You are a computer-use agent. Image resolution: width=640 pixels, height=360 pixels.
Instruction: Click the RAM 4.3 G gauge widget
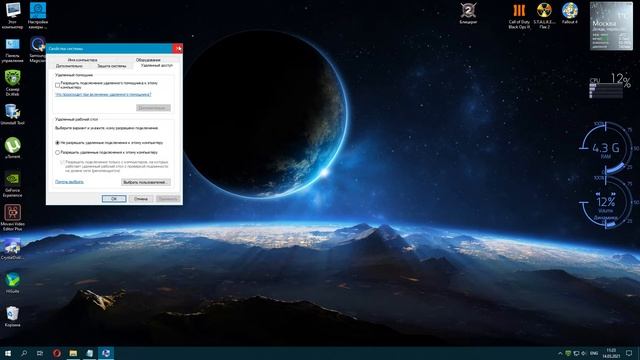pyautogui.click(x=606, y=148)
